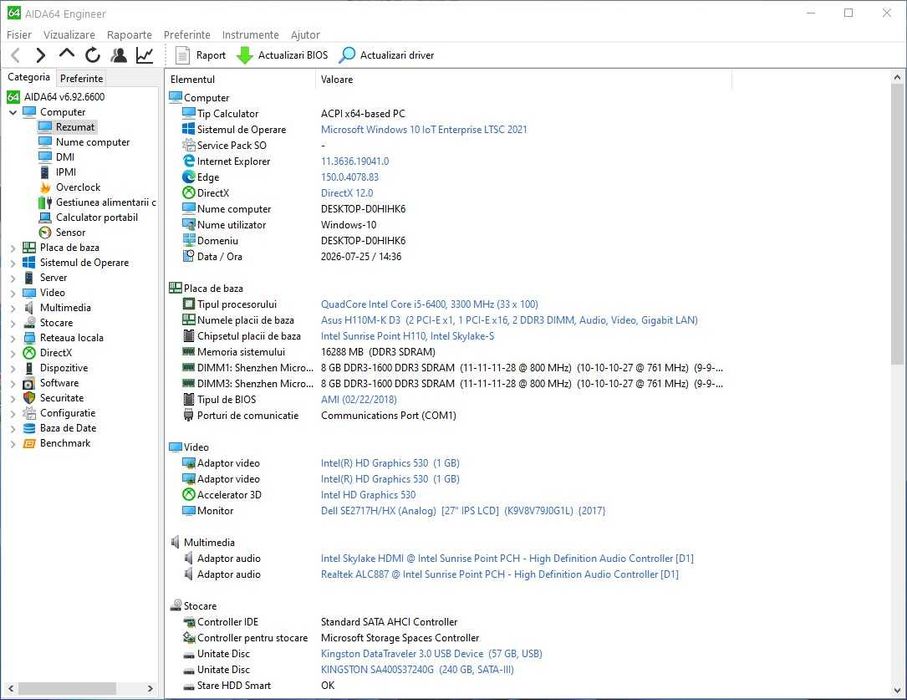Select the Baza de Date category icon
This screenshot has width=907, height=700.
[29, 428]
